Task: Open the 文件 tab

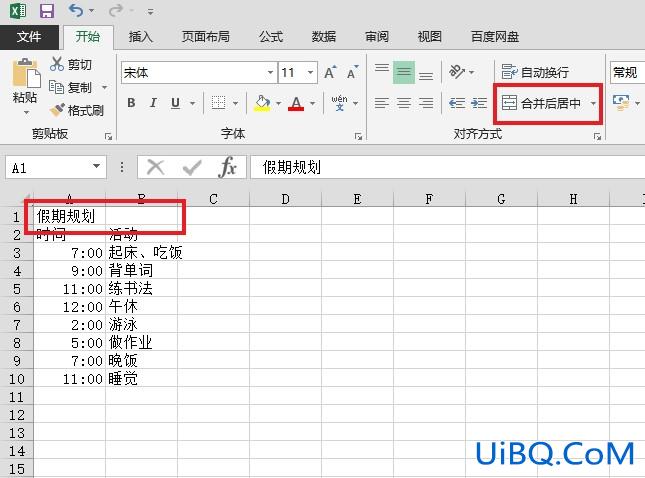Action: pyautogui.click(x=29, y=37)
